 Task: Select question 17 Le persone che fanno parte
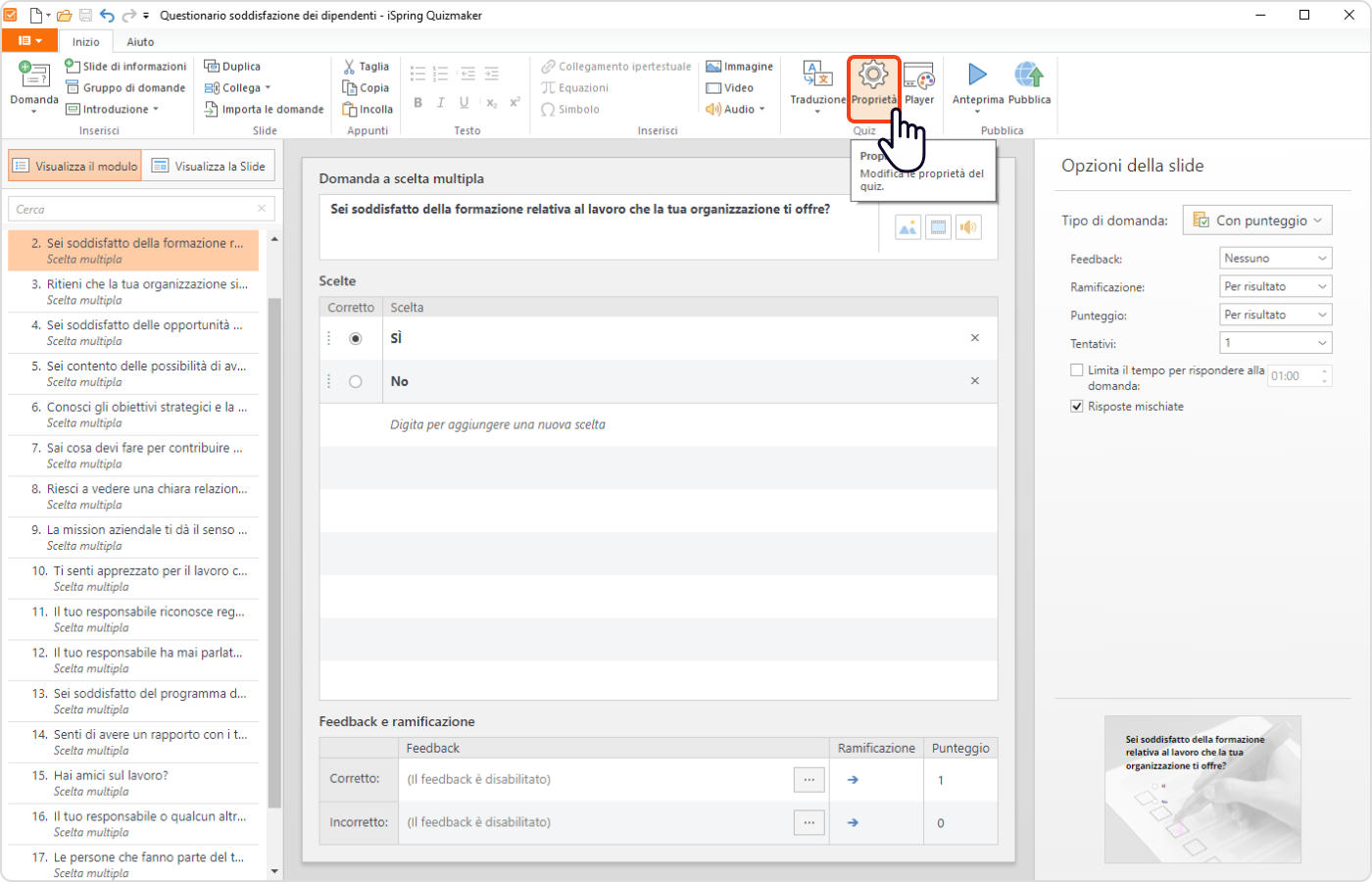point(133,864)
